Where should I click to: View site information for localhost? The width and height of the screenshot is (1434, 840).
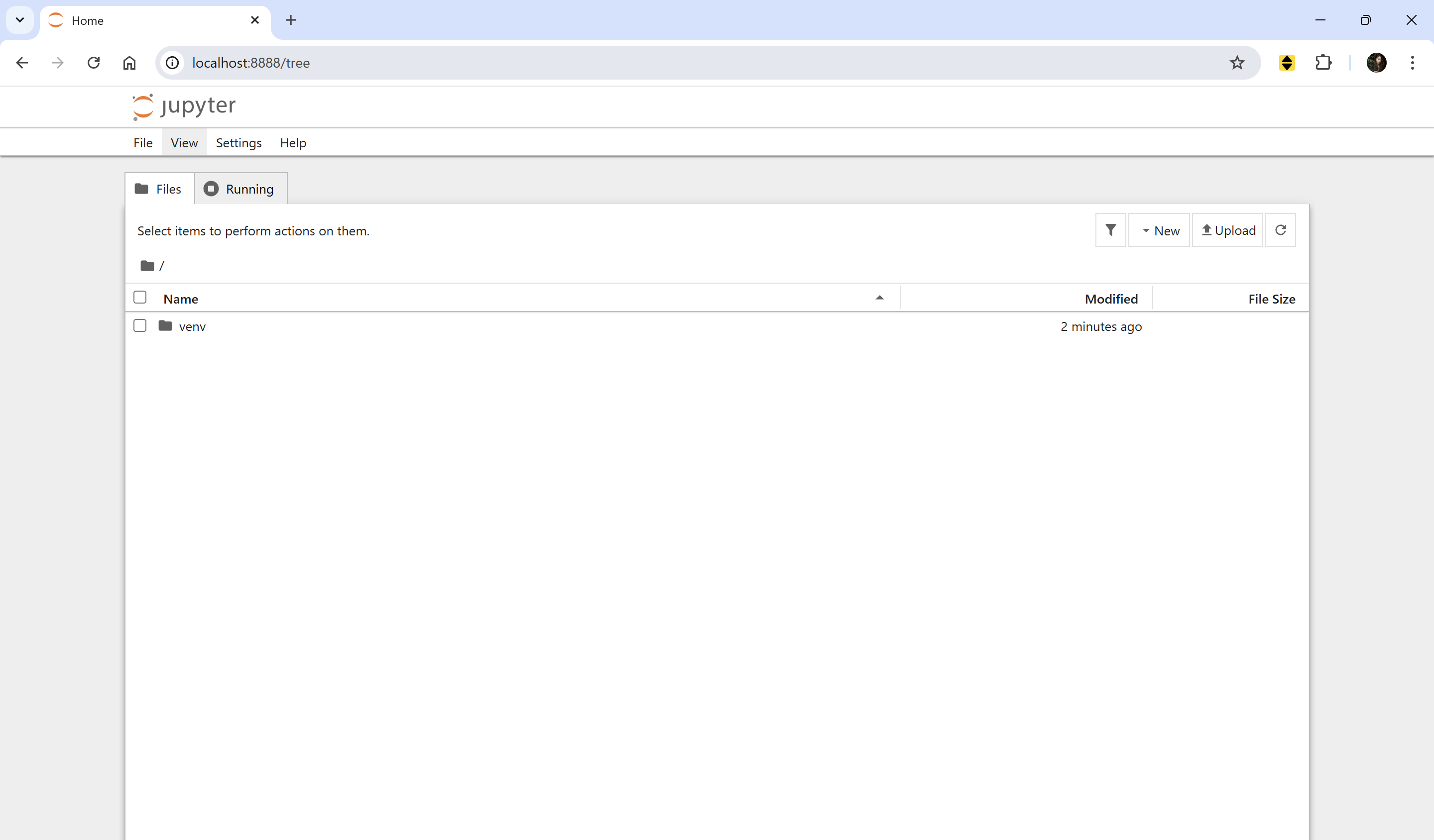pyautogui.click(x=172, y=63)
